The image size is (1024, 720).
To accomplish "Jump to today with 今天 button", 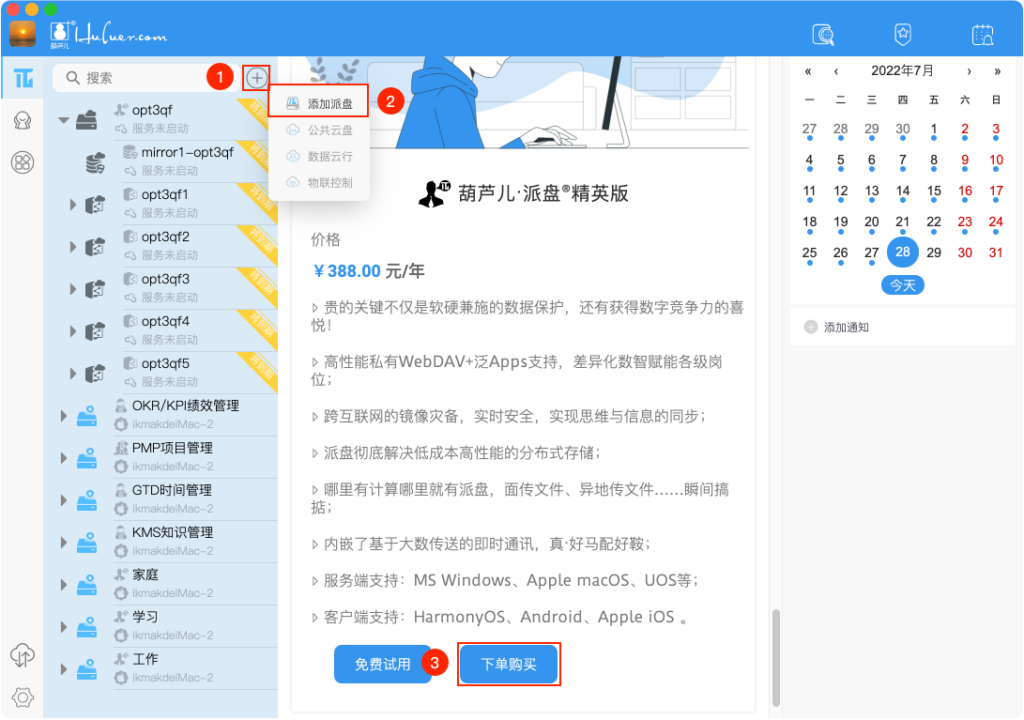I will point(903,285).
